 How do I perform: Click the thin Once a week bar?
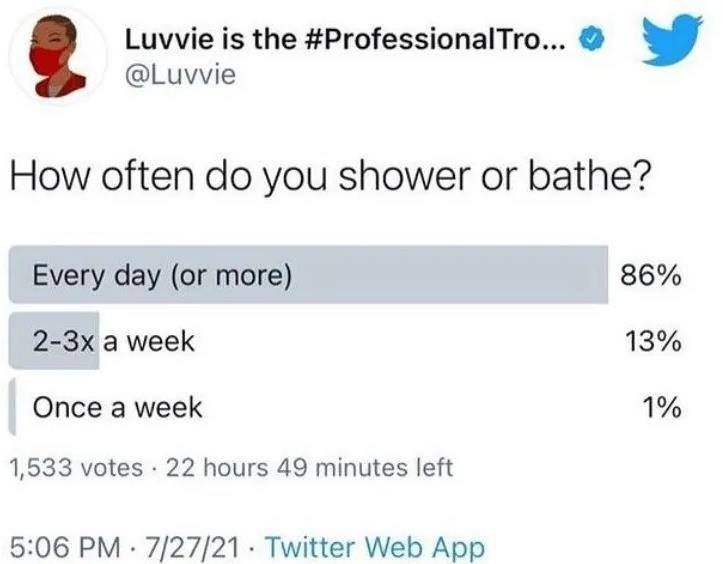point(12,407)
